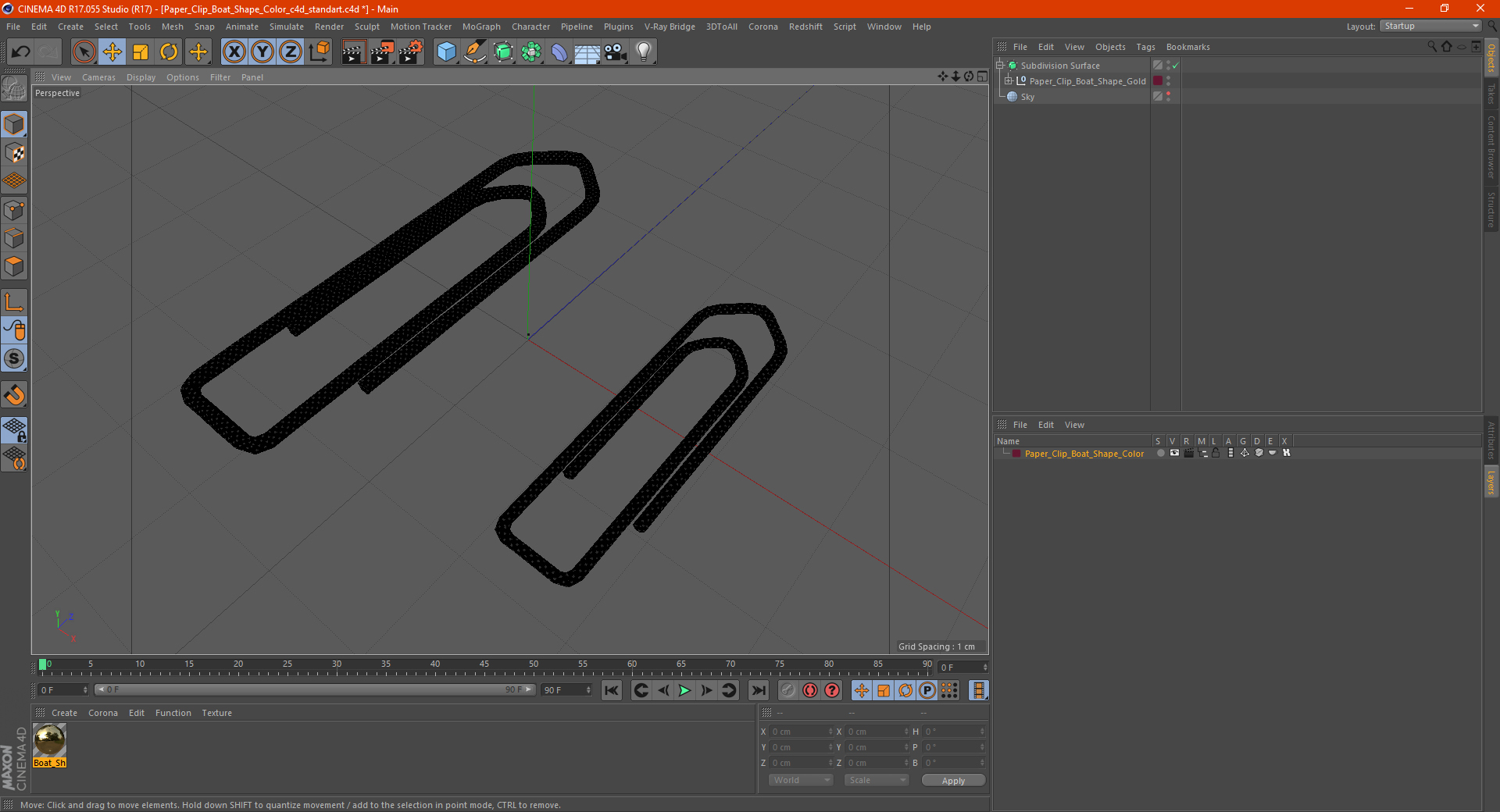Open the deformer objects icon
The width and height of the screenshot is (1500, 812).
[559, 52]
